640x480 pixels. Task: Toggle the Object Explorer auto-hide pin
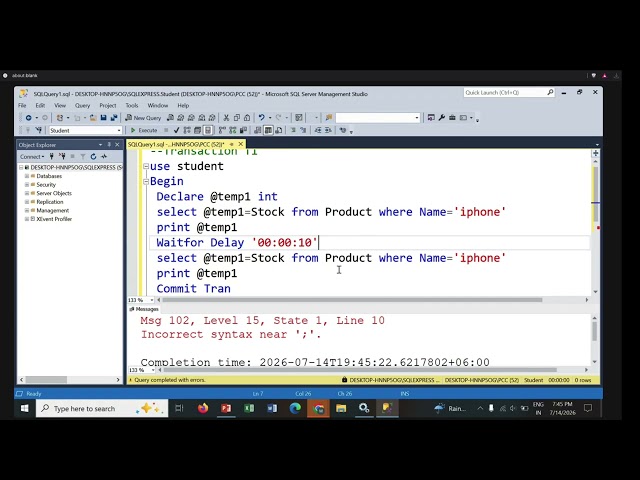[109, 144]
